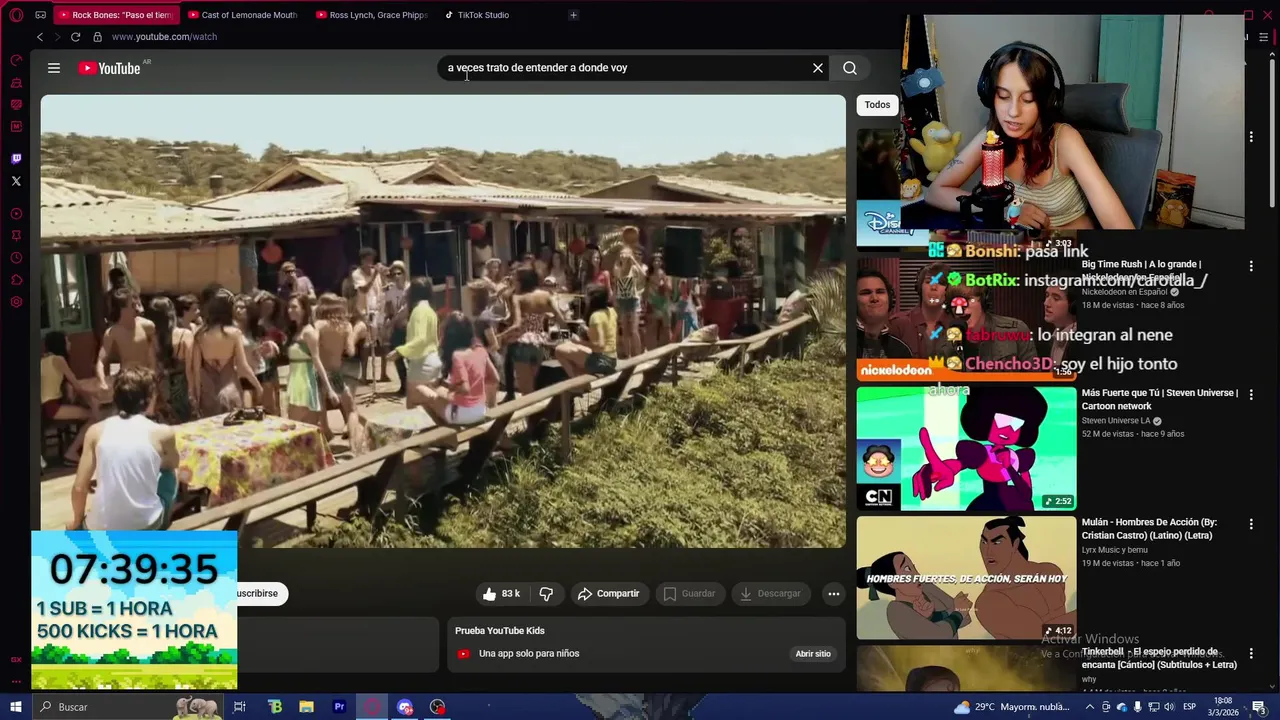The image size is (1280, 720).
Task: Select the Todos filter chip
Action: [x=877, y=105]
